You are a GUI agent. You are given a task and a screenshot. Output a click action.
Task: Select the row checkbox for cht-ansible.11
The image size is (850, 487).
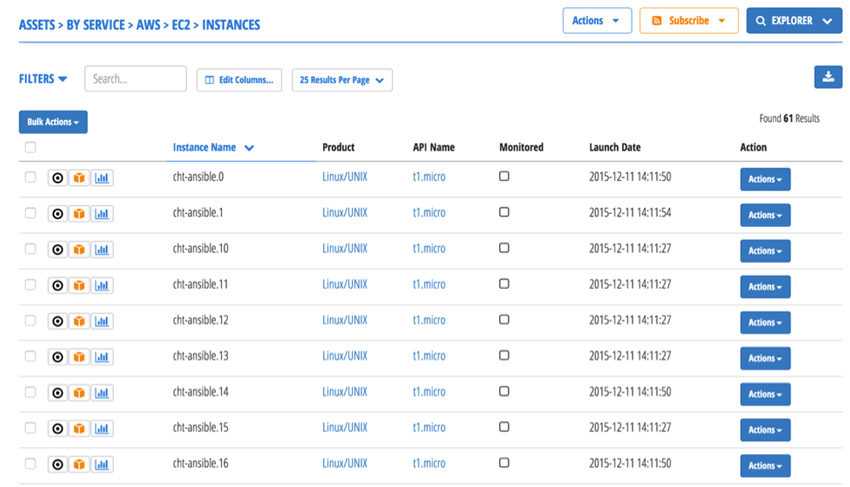(30, 285)
